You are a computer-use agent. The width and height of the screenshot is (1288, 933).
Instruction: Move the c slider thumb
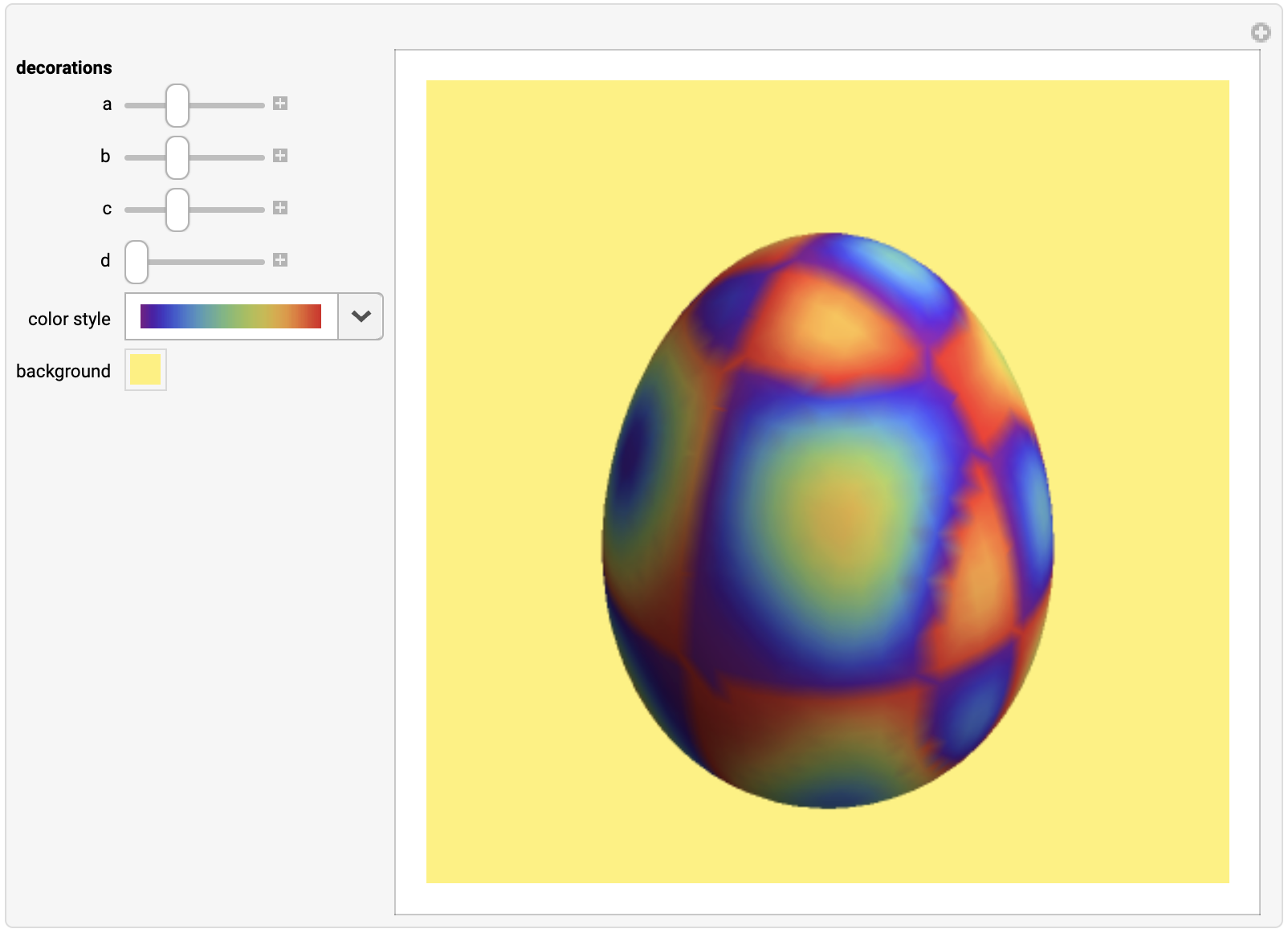click(177, 208)
